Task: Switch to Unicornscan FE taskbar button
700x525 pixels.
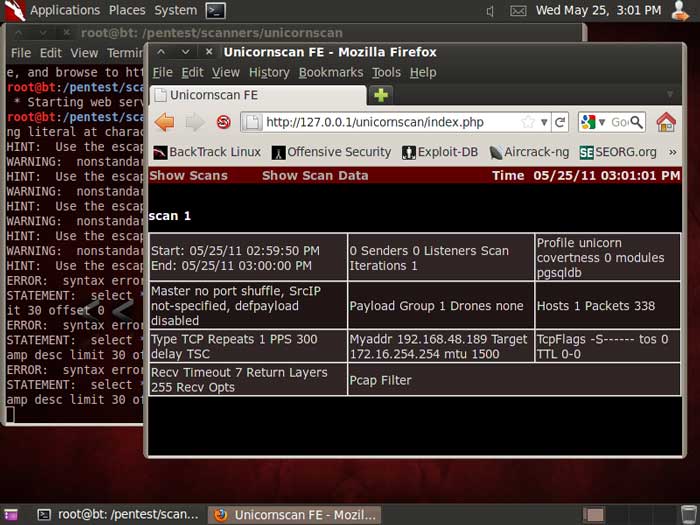Action: click(296, 515)
